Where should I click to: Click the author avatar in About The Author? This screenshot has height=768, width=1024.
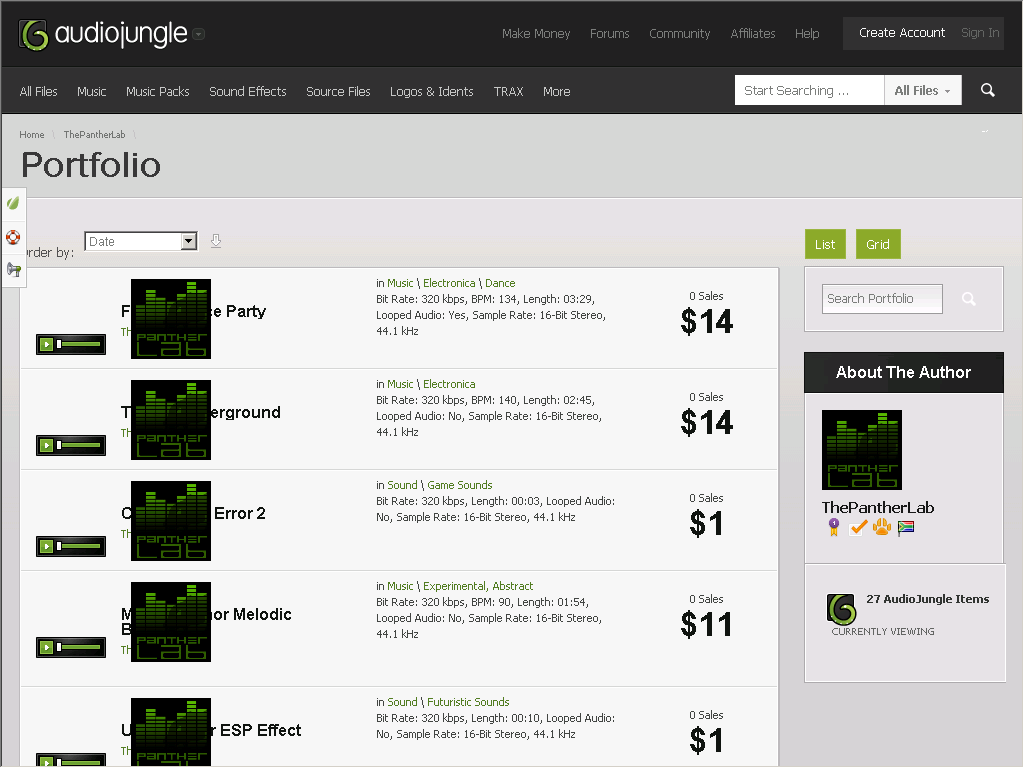[x=861, y=450]
